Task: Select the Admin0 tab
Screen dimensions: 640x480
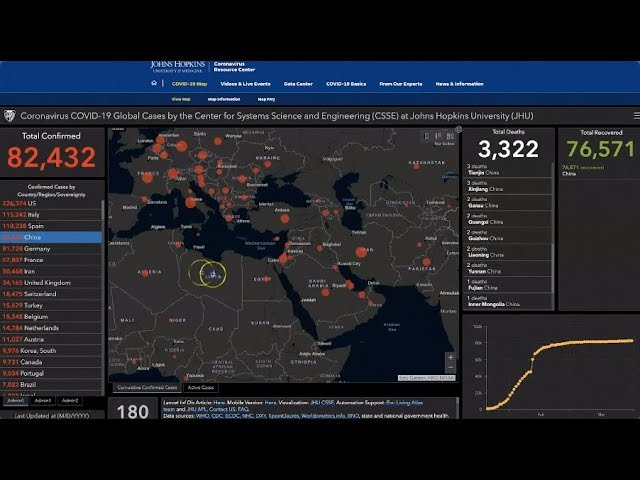Action: tap(16, 401)
